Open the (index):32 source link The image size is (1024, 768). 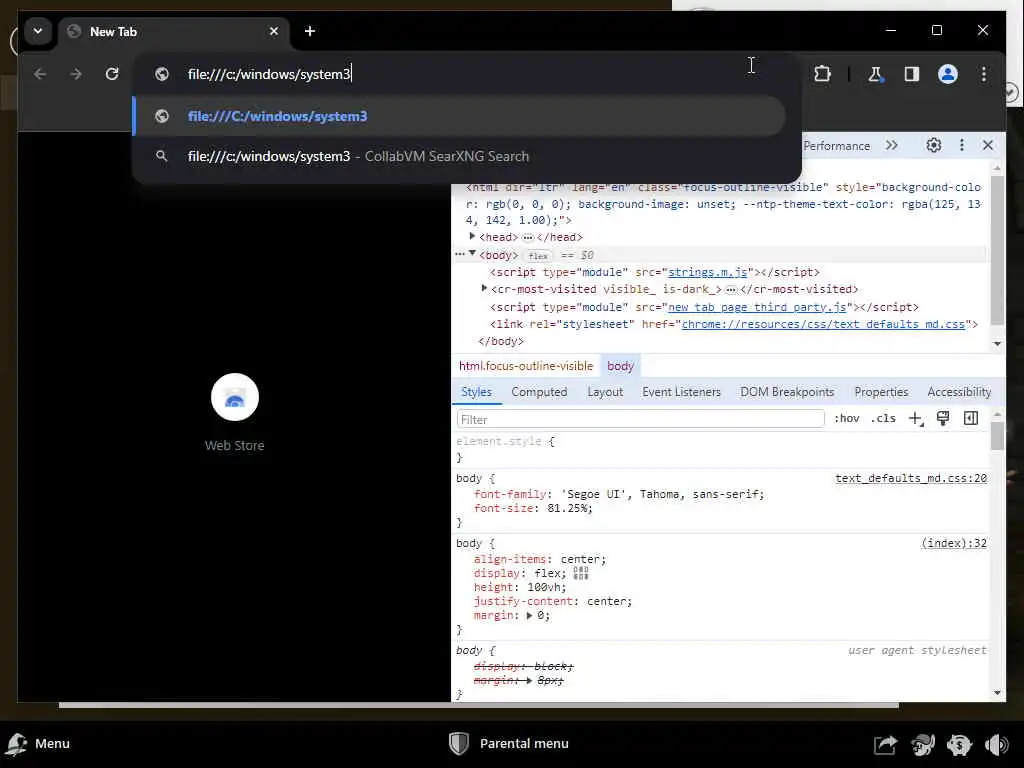(954, 543)
